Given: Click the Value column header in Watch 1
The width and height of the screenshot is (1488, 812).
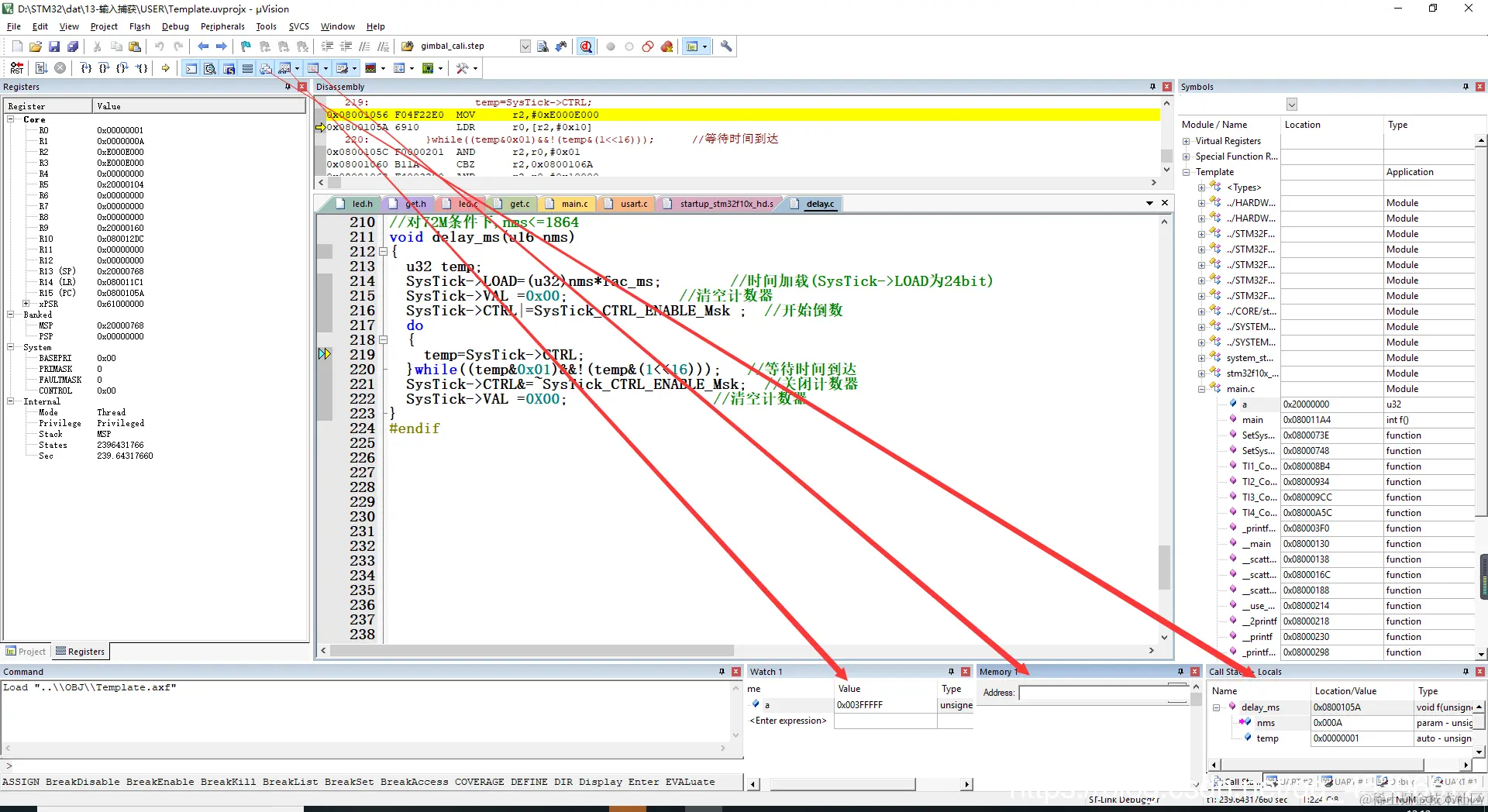Looking at the screenshot, I should (x=886, y=689).
